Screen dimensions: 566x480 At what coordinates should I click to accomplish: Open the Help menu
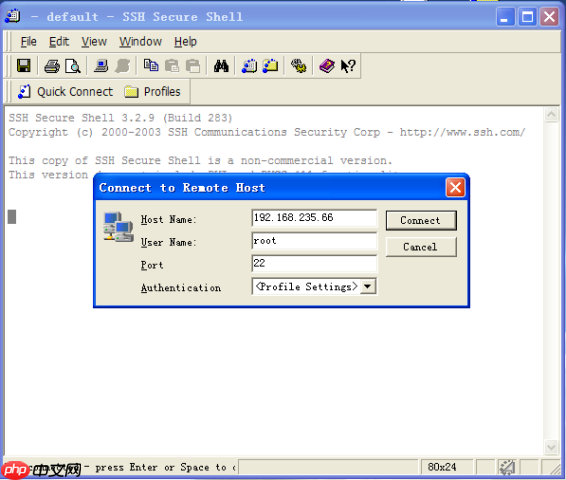tap(186, 42)
